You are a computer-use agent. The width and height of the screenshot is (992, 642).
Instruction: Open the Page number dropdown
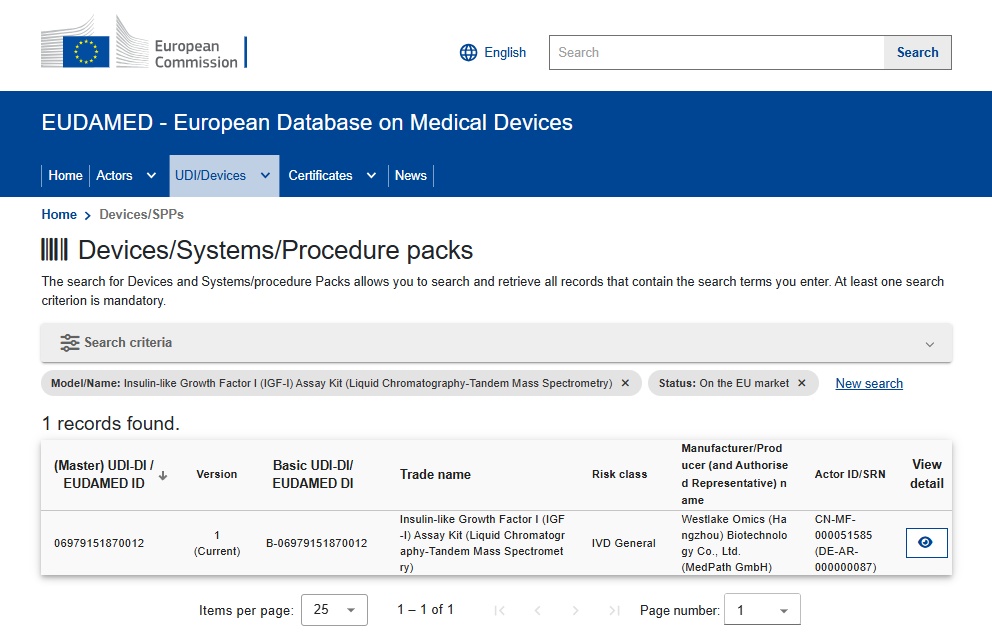pos(763,610)
